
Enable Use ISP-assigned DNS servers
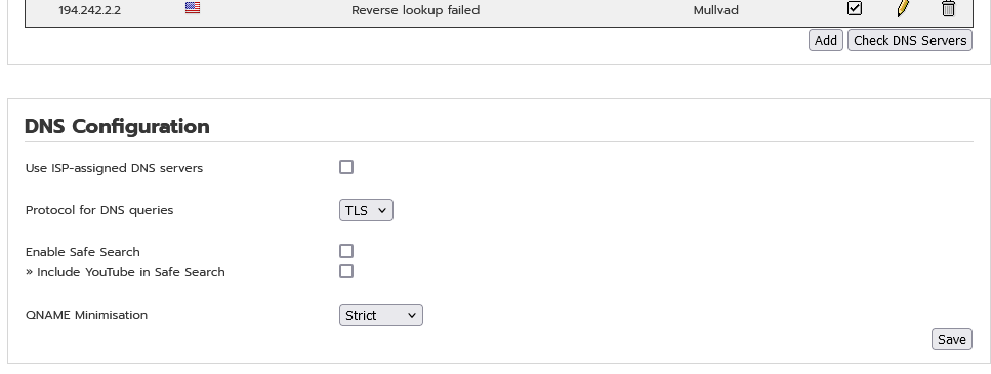pos(346,167)
